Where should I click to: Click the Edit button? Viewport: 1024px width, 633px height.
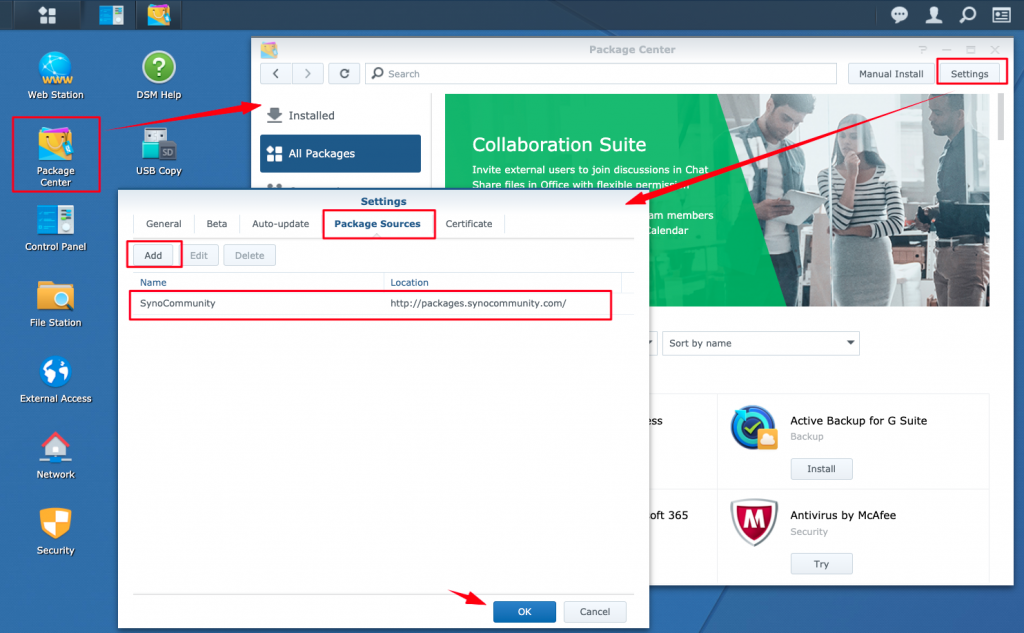pyautogui.click(x=199, y=255)
